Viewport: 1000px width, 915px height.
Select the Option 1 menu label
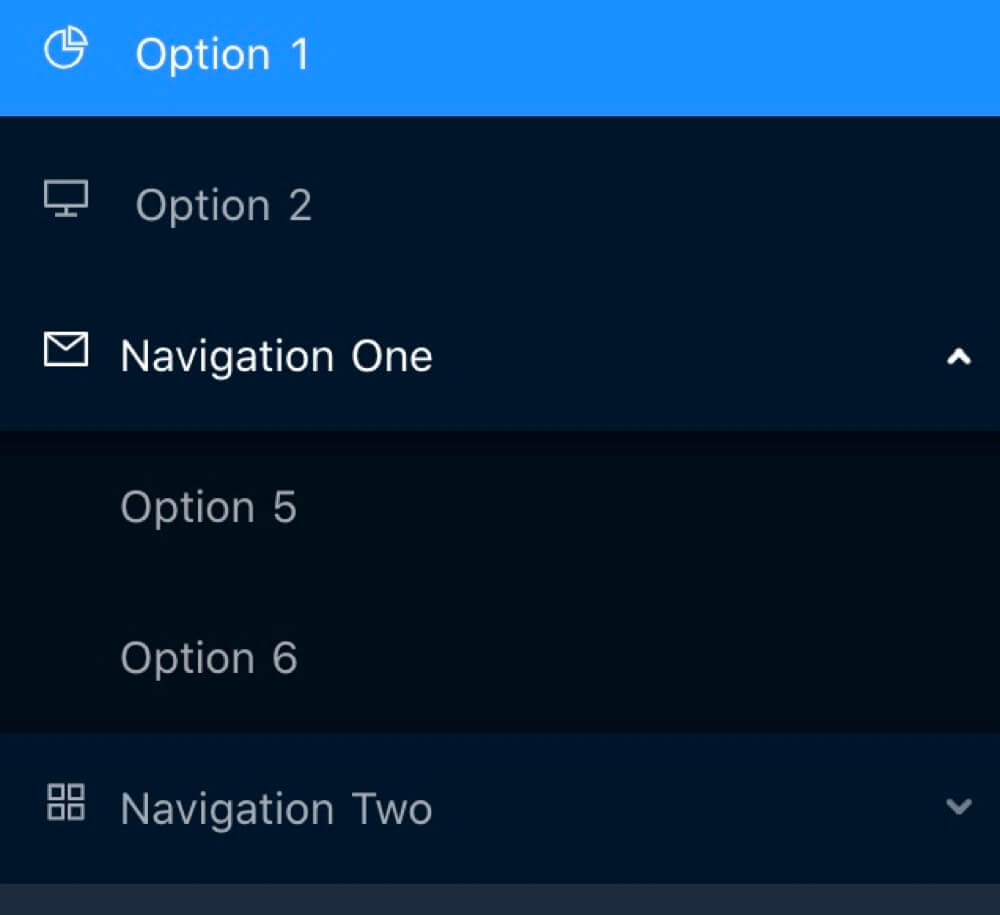(x=222, y=54)
